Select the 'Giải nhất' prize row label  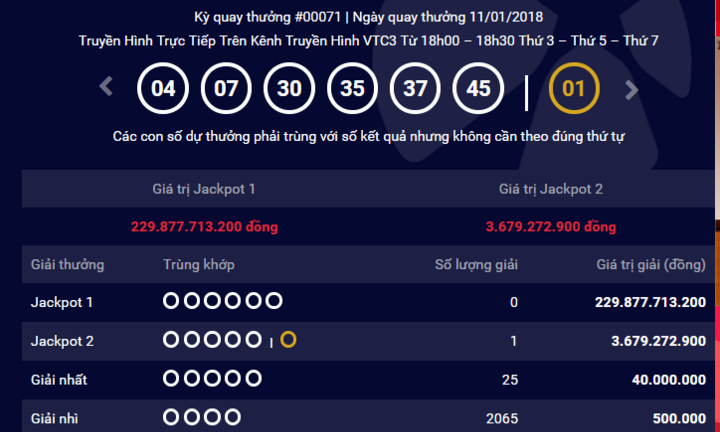coord(61,379)
